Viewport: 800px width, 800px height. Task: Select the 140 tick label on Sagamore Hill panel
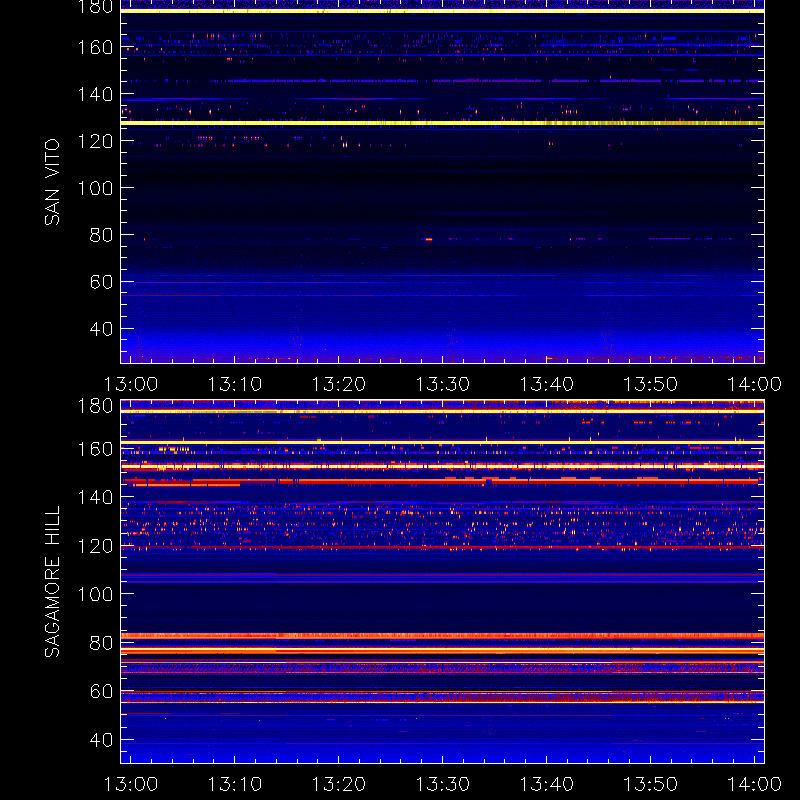[x=95, y=497]
